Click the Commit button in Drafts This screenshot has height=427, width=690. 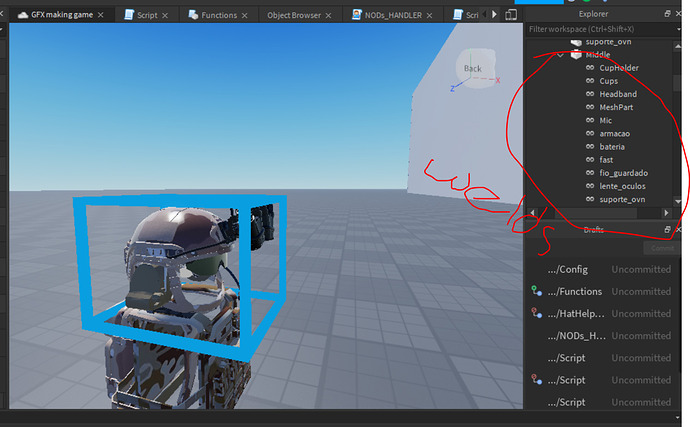(x=662, y=248)
